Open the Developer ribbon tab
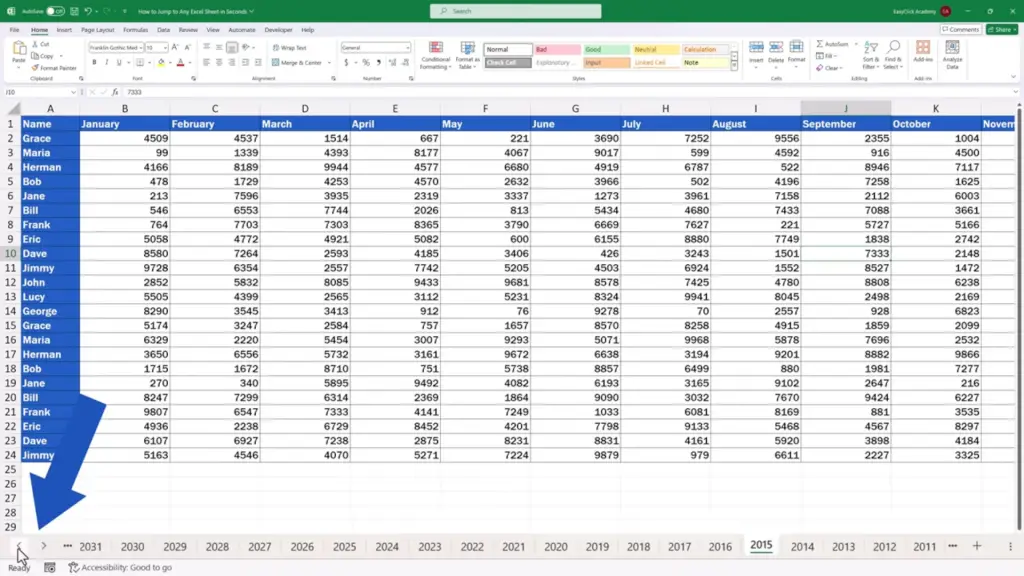 pyautogui.click(x=278, y=30)
